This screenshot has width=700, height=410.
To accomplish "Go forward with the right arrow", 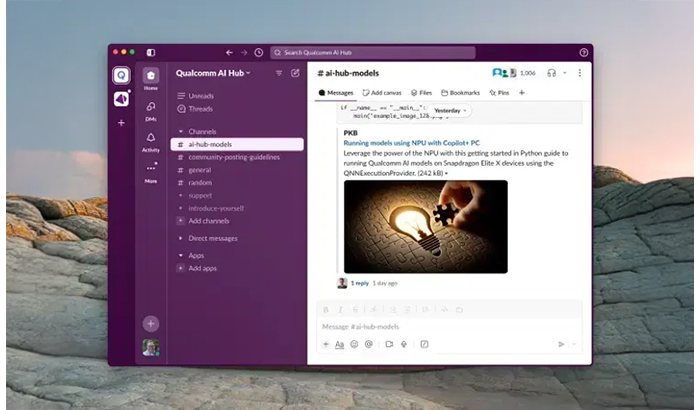I will 244,53.
